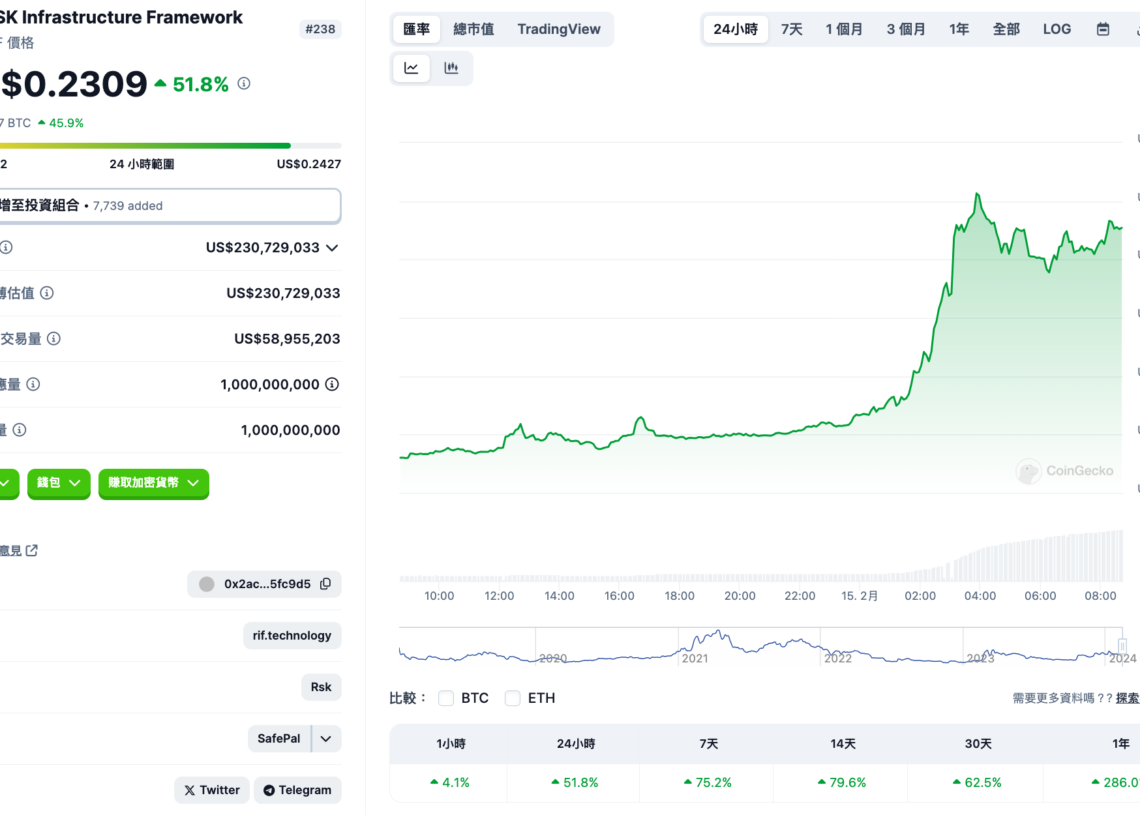Select the 7天 timeframe button
Viewport: 1140px width, 815px height.
(x=790, y=29)
